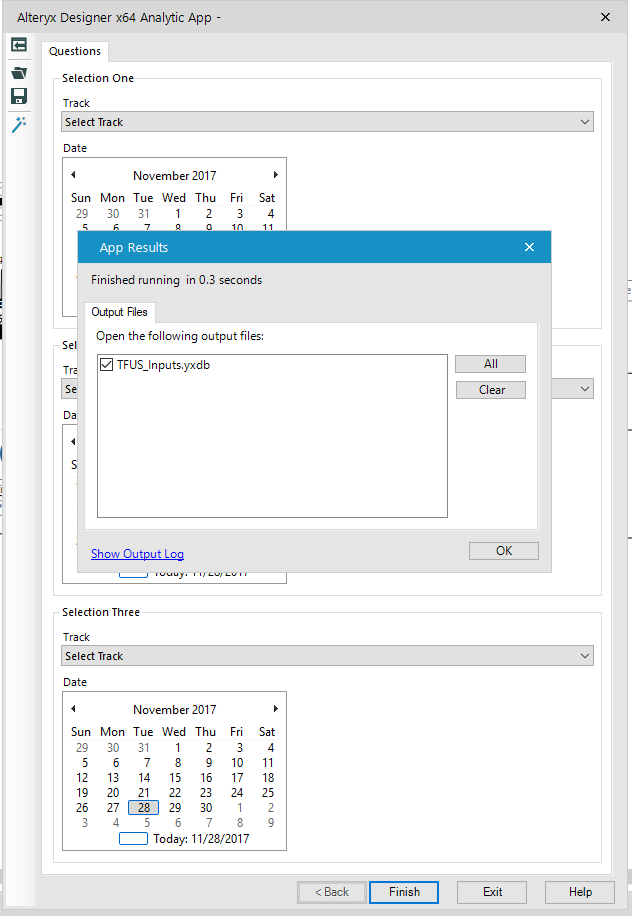
Task: Select day 4 in Selection One calendar
Action: (x=270, y=214)
